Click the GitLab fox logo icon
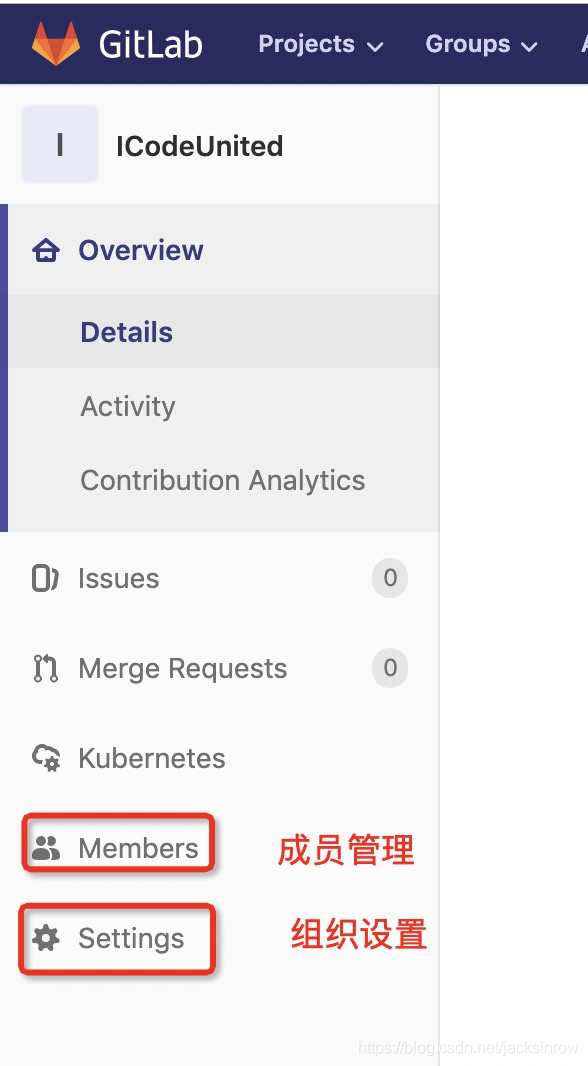 tap(56, 44)
